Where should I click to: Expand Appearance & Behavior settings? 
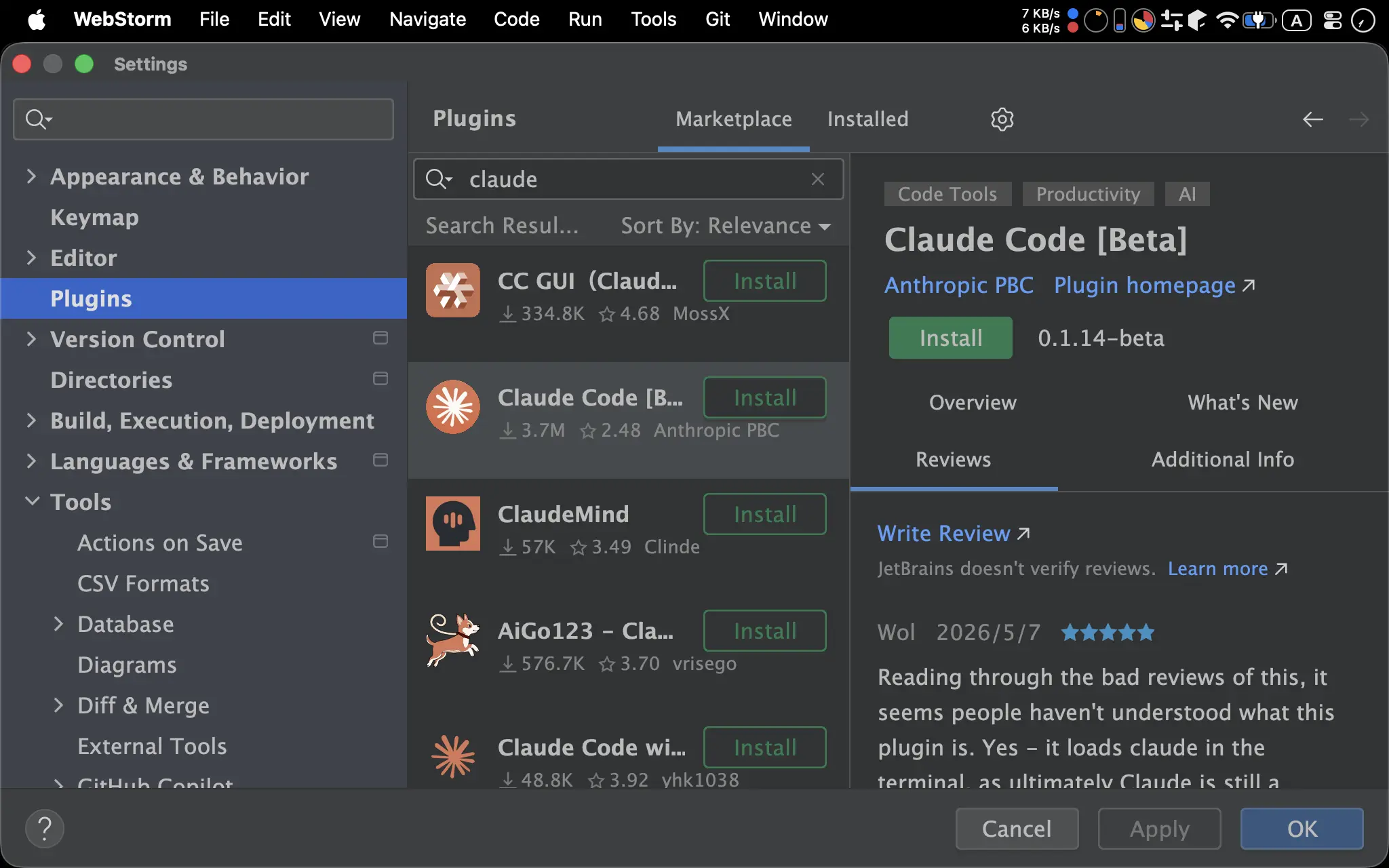pyautogui.click(x=31, y=176)
